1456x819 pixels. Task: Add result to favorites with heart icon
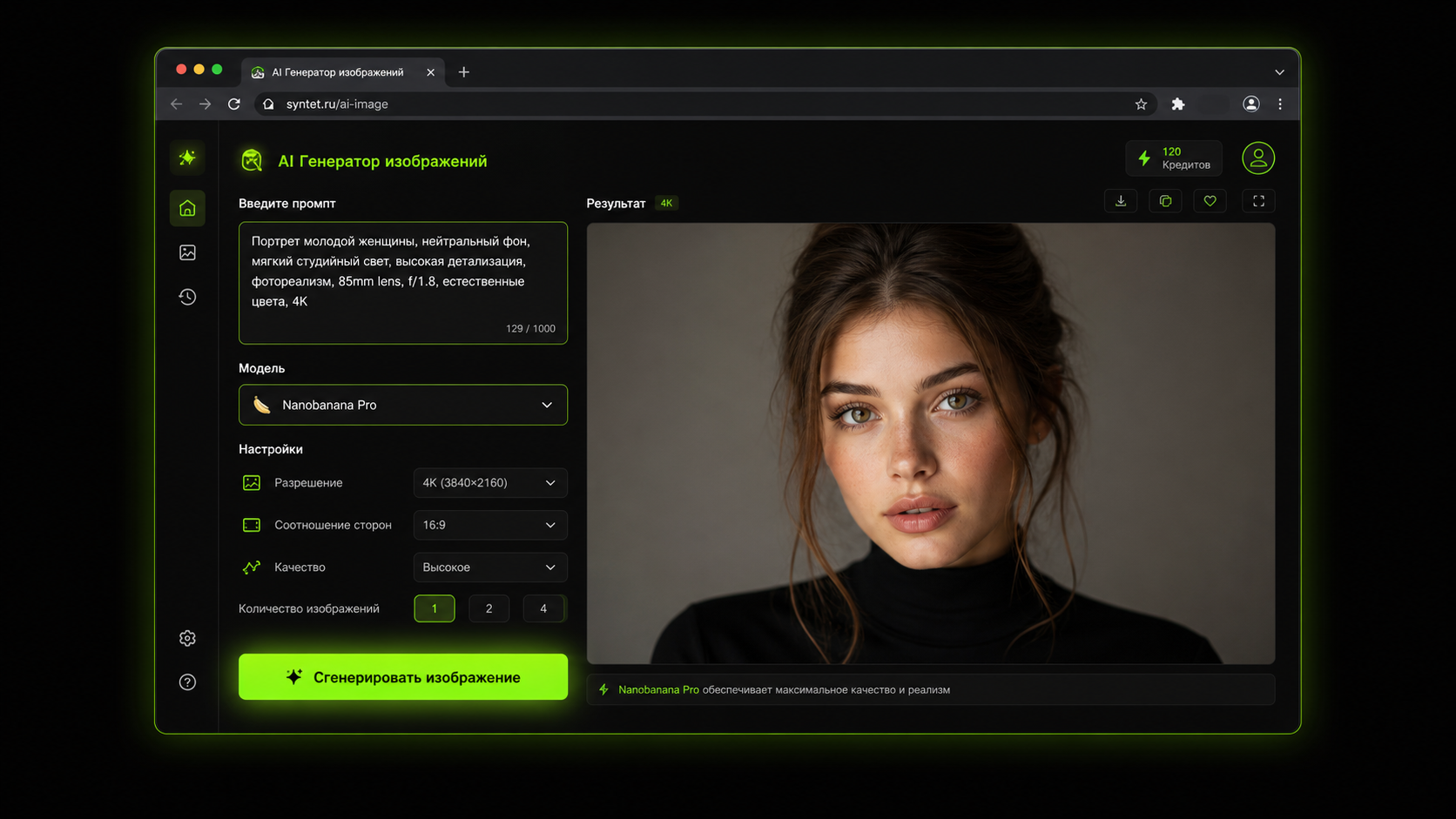[1210, 201]
